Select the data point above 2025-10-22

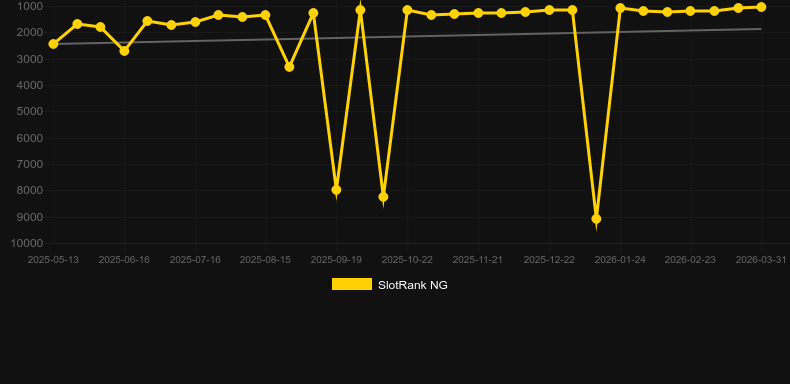[407, 10]
